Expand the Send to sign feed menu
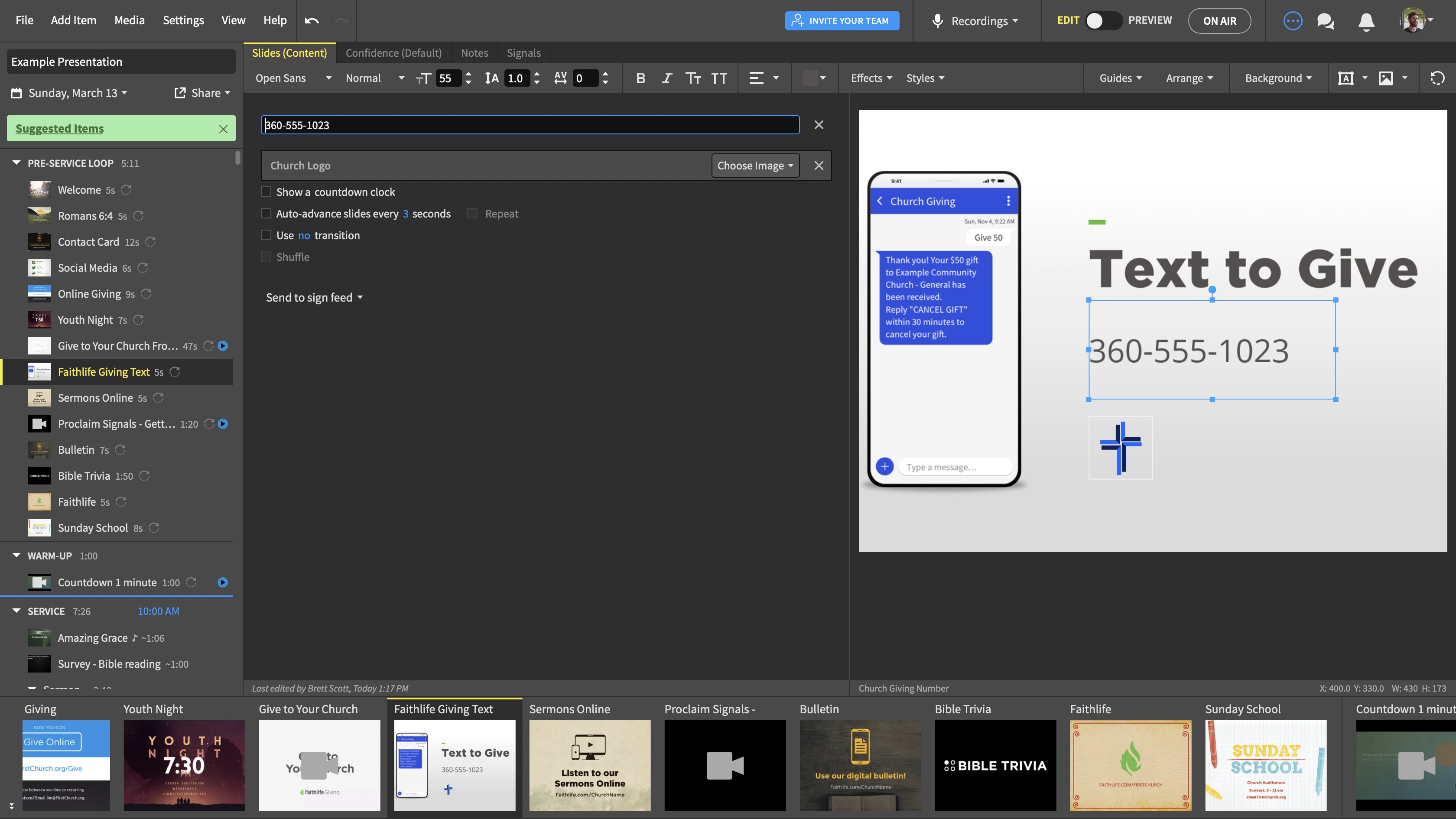This screenshot has height=819, width=1456. 314,297
